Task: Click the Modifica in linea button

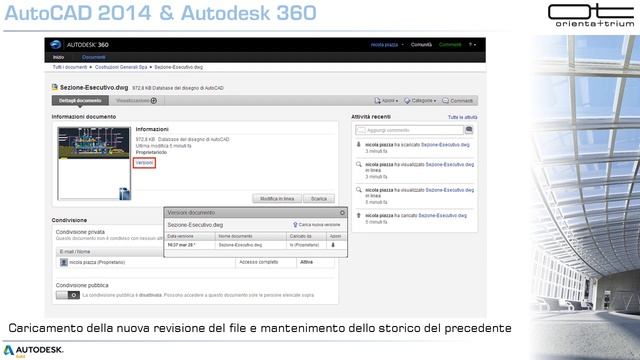Action: click(x=277, y=198)
